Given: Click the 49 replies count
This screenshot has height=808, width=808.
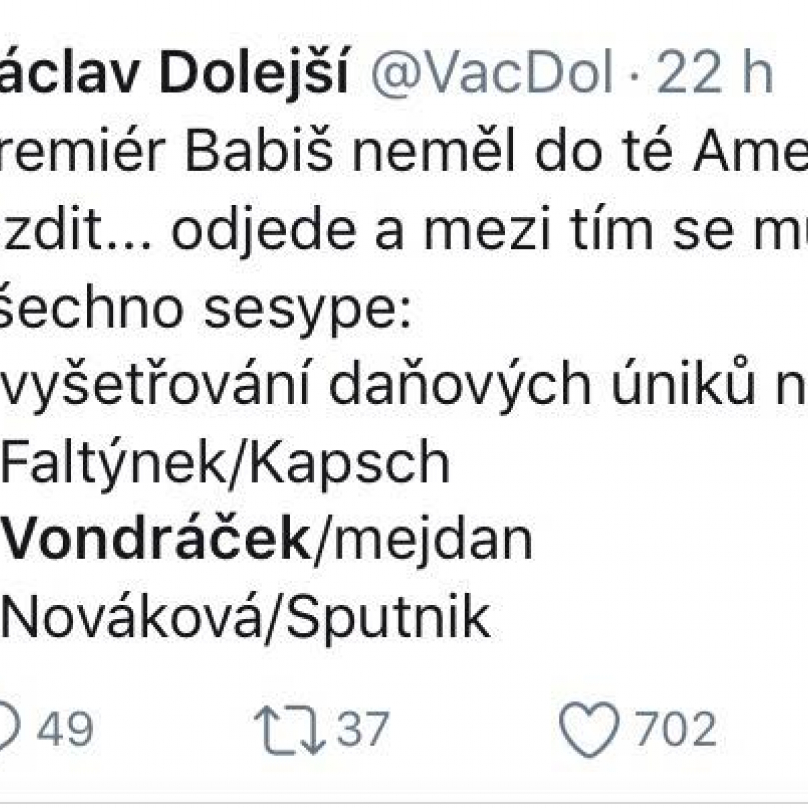Looking at the screenshot, I should pos(65,729).
